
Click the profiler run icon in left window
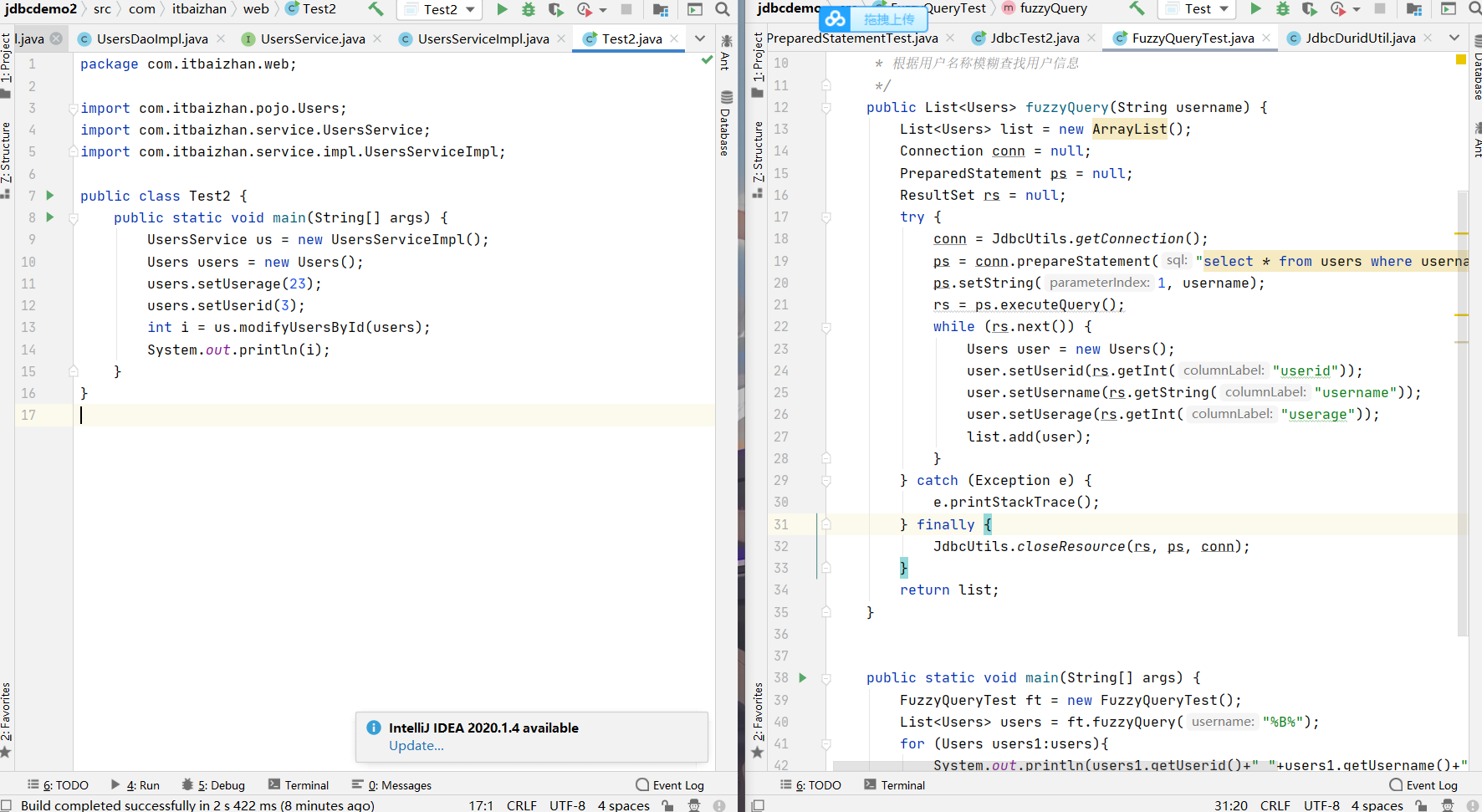(585, 9)
